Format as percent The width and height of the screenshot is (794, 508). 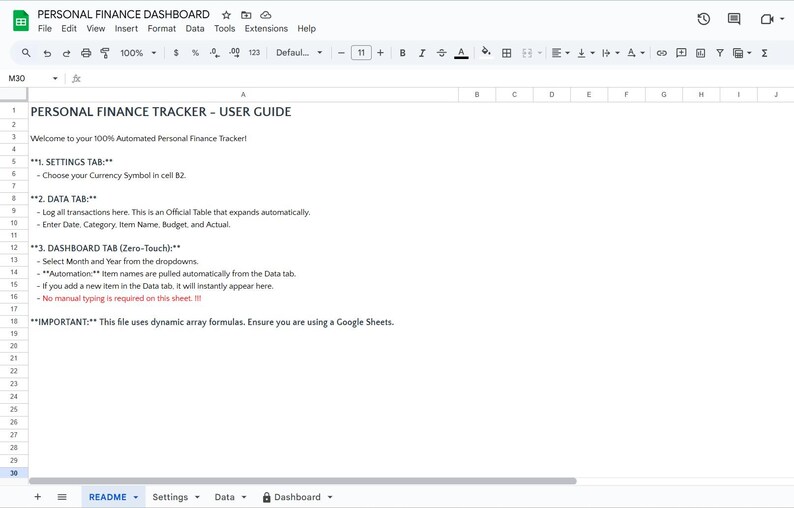click(x=195, y=53)
